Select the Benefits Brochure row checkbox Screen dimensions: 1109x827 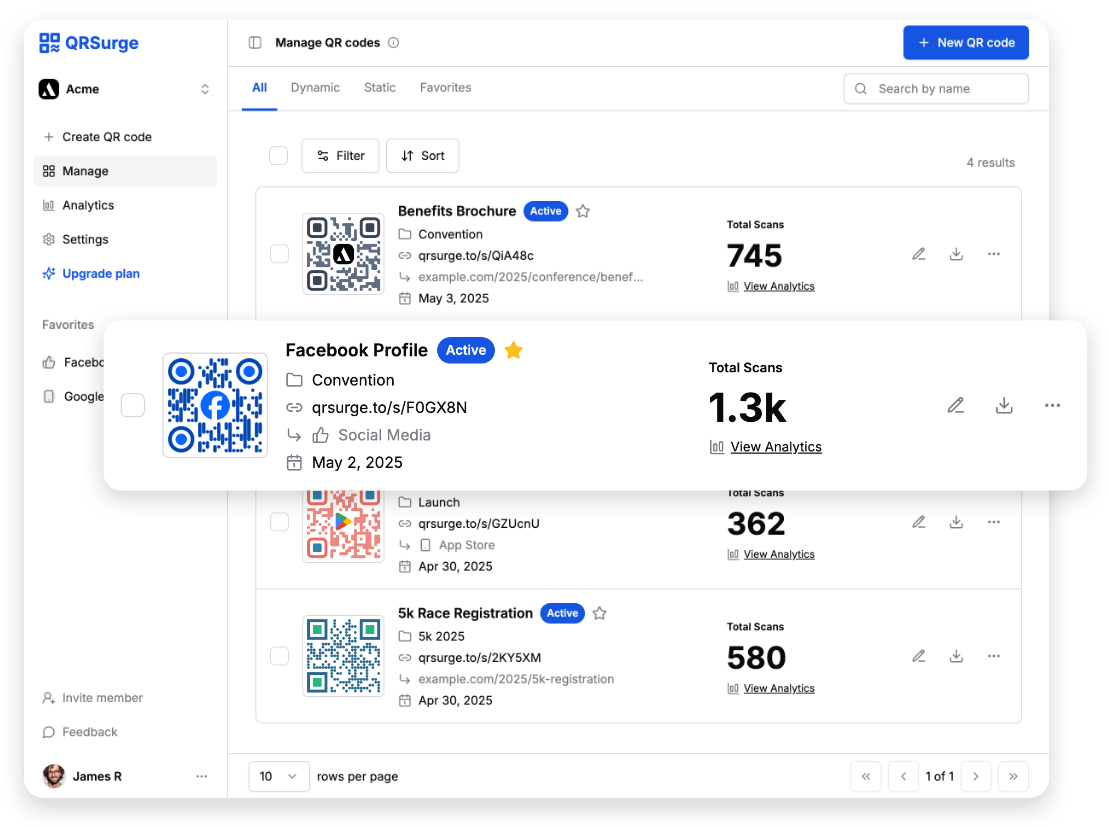[x=278, y=254]
